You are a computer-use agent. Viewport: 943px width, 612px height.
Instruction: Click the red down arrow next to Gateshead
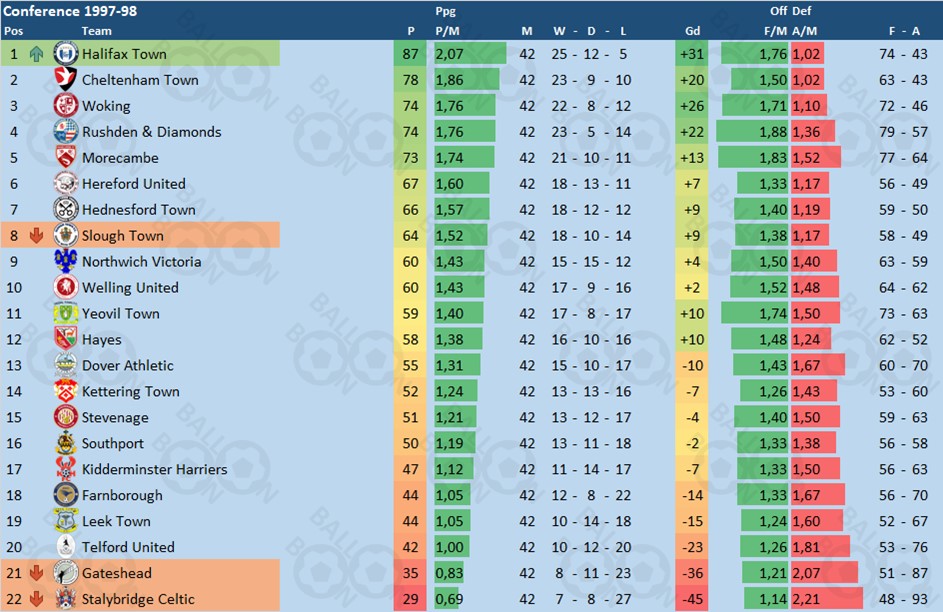point(36,573)
